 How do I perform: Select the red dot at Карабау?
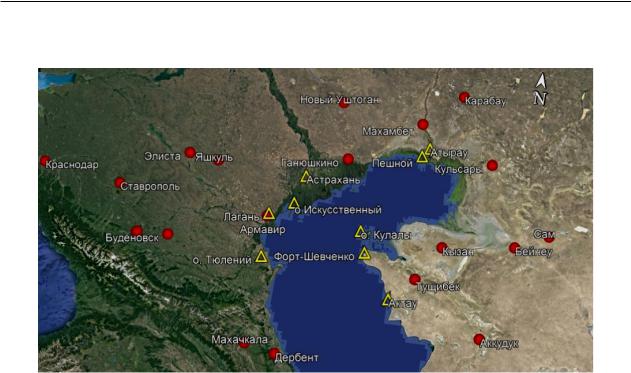click(x=464, y=97)
